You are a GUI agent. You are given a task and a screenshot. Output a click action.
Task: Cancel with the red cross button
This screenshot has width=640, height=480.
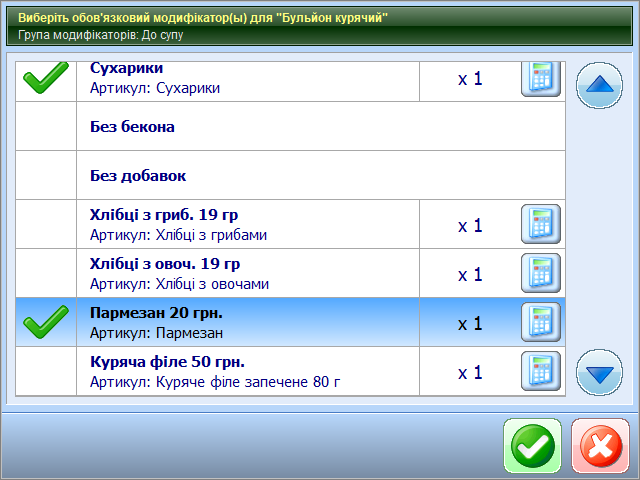[600, 446]
